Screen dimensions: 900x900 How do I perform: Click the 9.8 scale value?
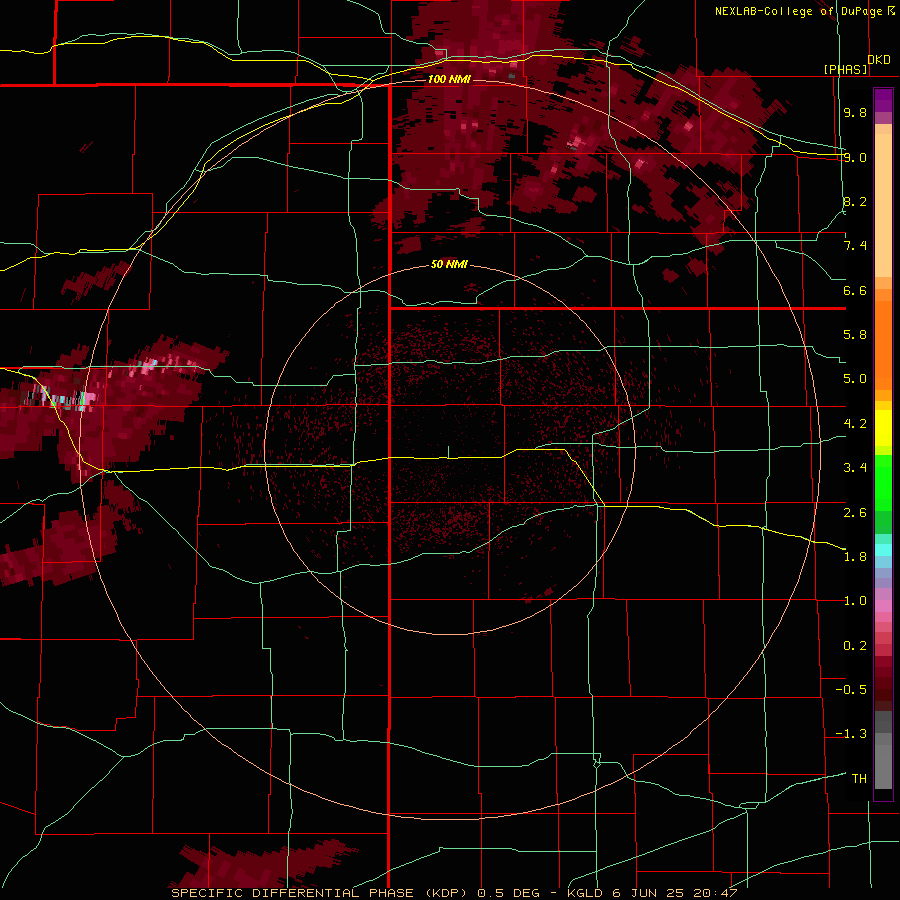[855, 112]
